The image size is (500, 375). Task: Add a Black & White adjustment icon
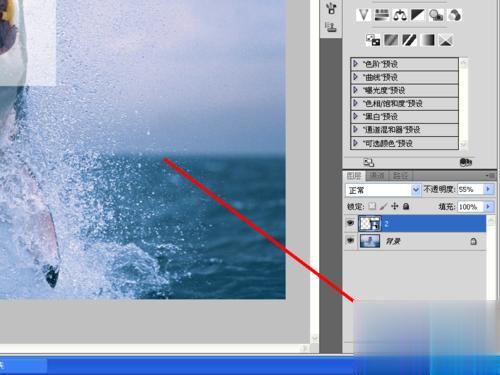[418, 15]
